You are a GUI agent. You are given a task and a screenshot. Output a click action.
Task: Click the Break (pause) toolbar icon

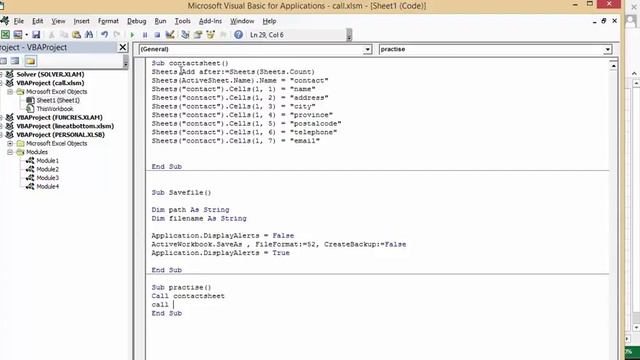coord(144,35)
